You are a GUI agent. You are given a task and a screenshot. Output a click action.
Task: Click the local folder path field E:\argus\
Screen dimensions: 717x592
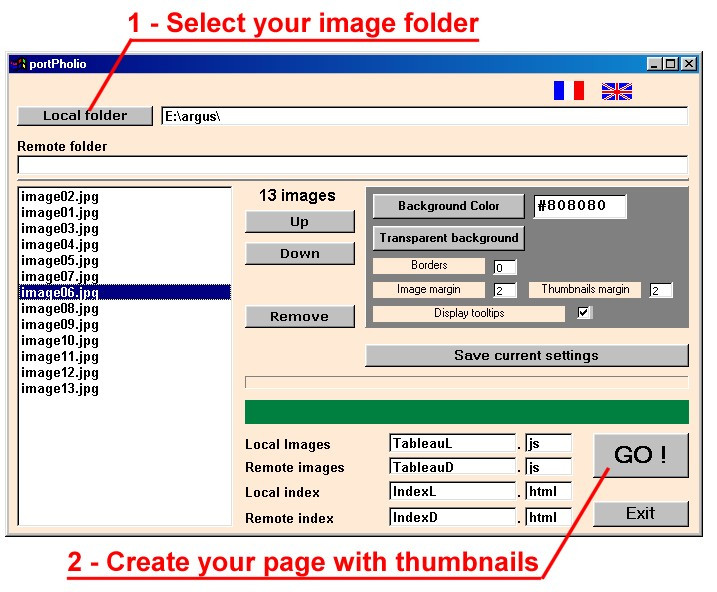tap(424, 116)
